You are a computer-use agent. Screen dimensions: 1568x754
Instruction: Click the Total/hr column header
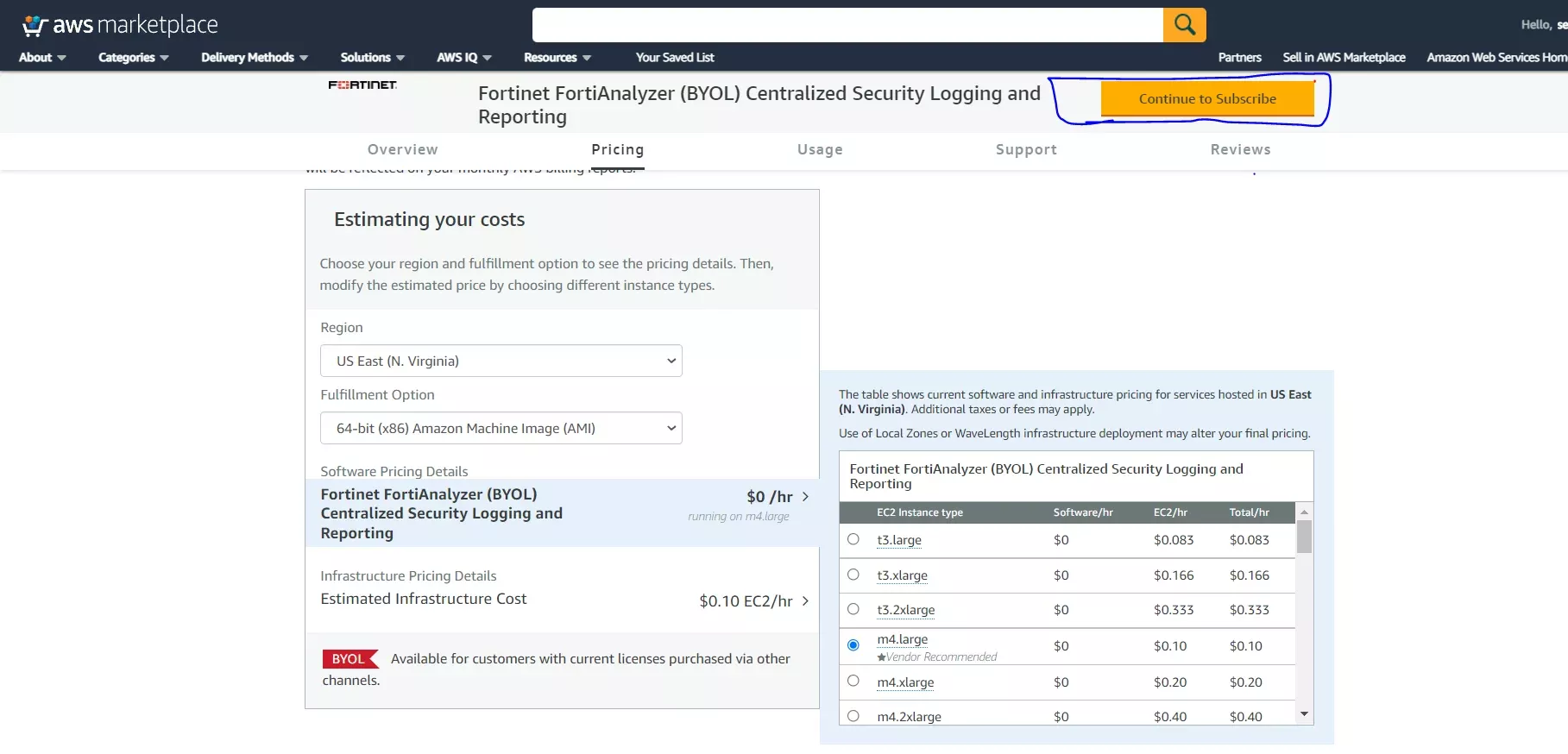point(1249,512)
